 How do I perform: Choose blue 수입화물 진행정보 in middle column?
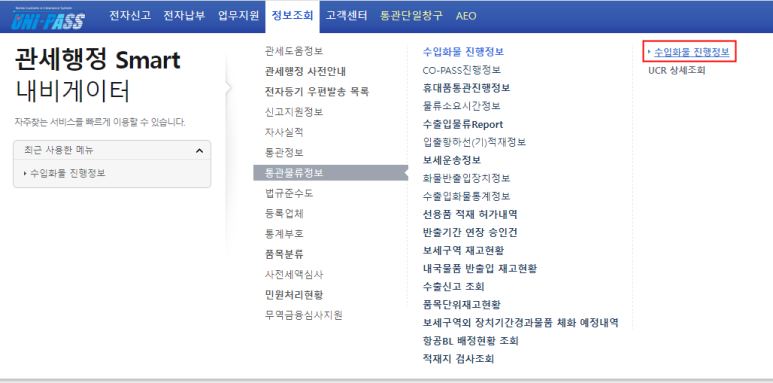463,52
